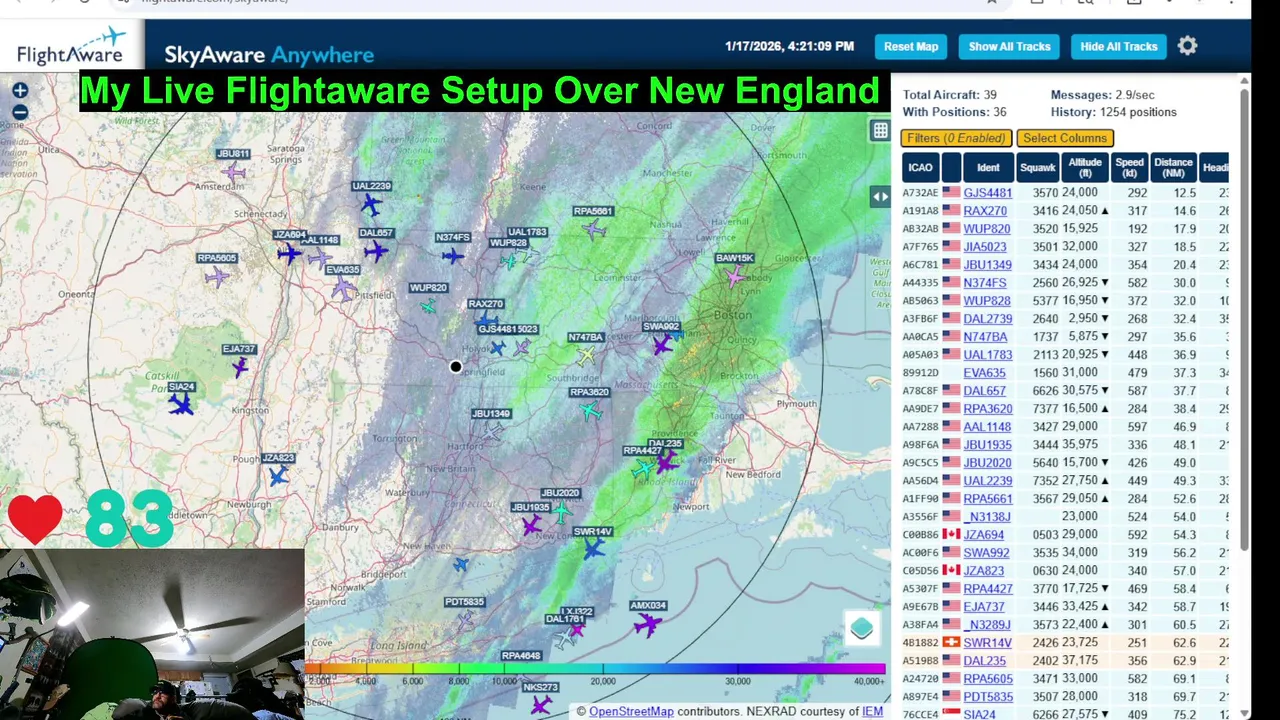Image resolution: width=1280 pixels, height=720 pixels.
Task: Open the layer switcher diamond icon
Action: [862, 628]
